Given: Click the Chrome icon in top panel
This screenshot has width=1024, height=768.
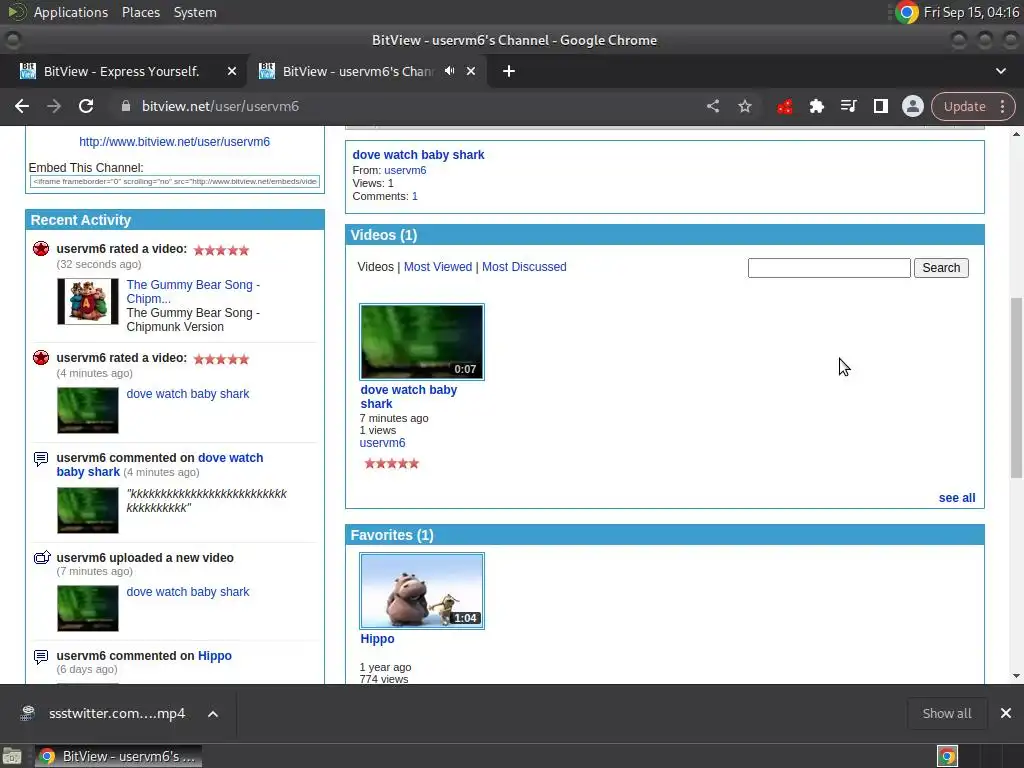Looking at the screenshot, I should (906, 12).
